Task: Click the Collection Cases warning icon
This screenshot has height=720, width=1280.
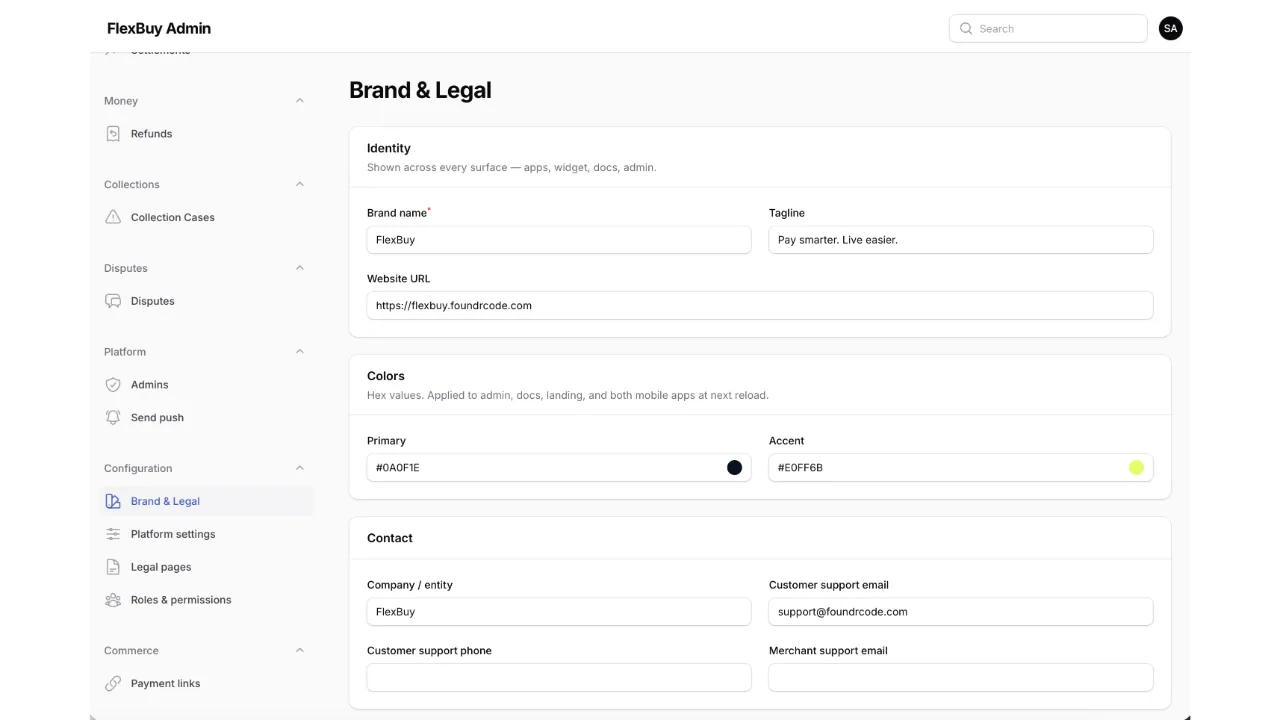Action: (x=113, y=217)
